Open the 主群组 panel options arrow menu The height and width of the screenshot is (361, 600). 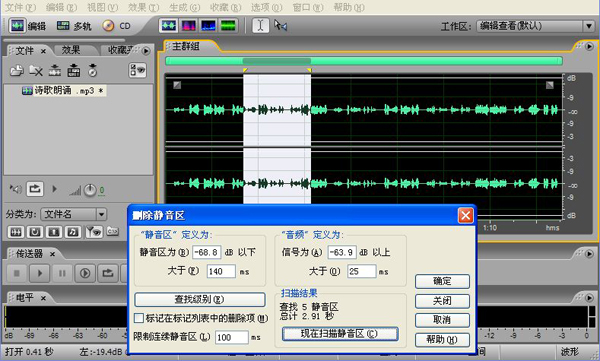[x=589, y=46]
